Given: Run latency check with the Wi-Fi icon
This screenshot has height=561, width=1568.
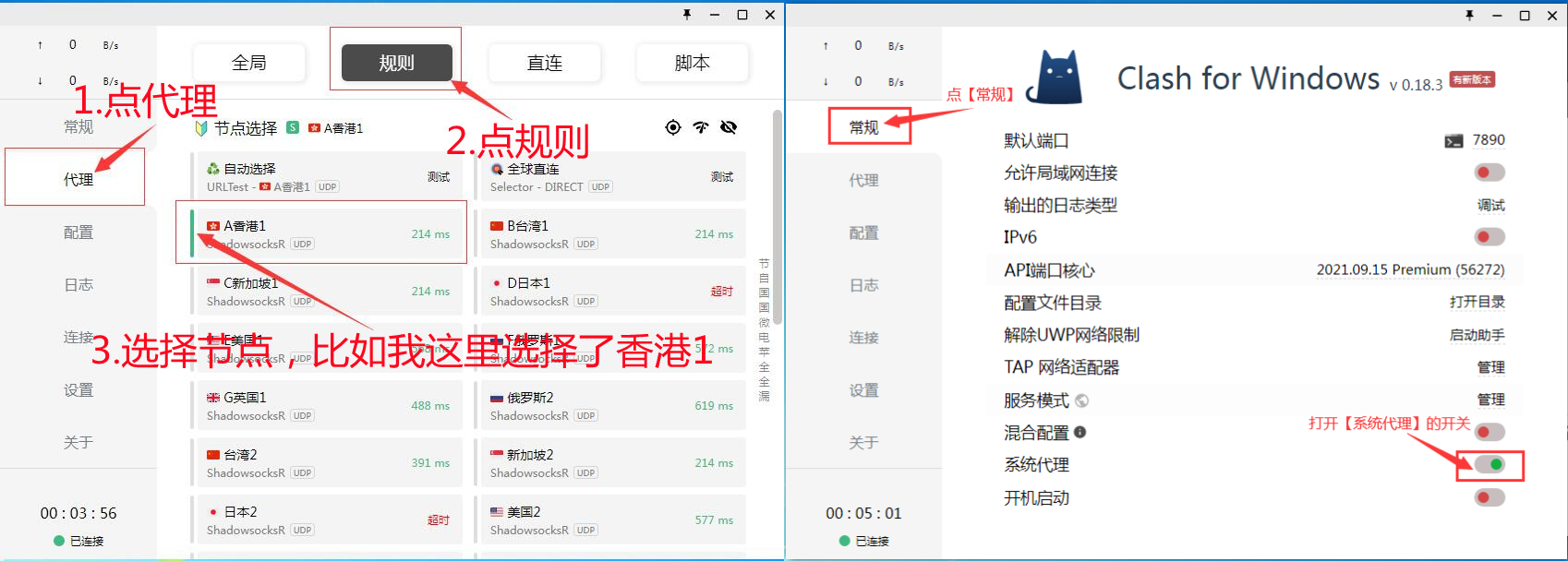Looking at the screenshot, I should pyautogui.click(x=701, y=127).
